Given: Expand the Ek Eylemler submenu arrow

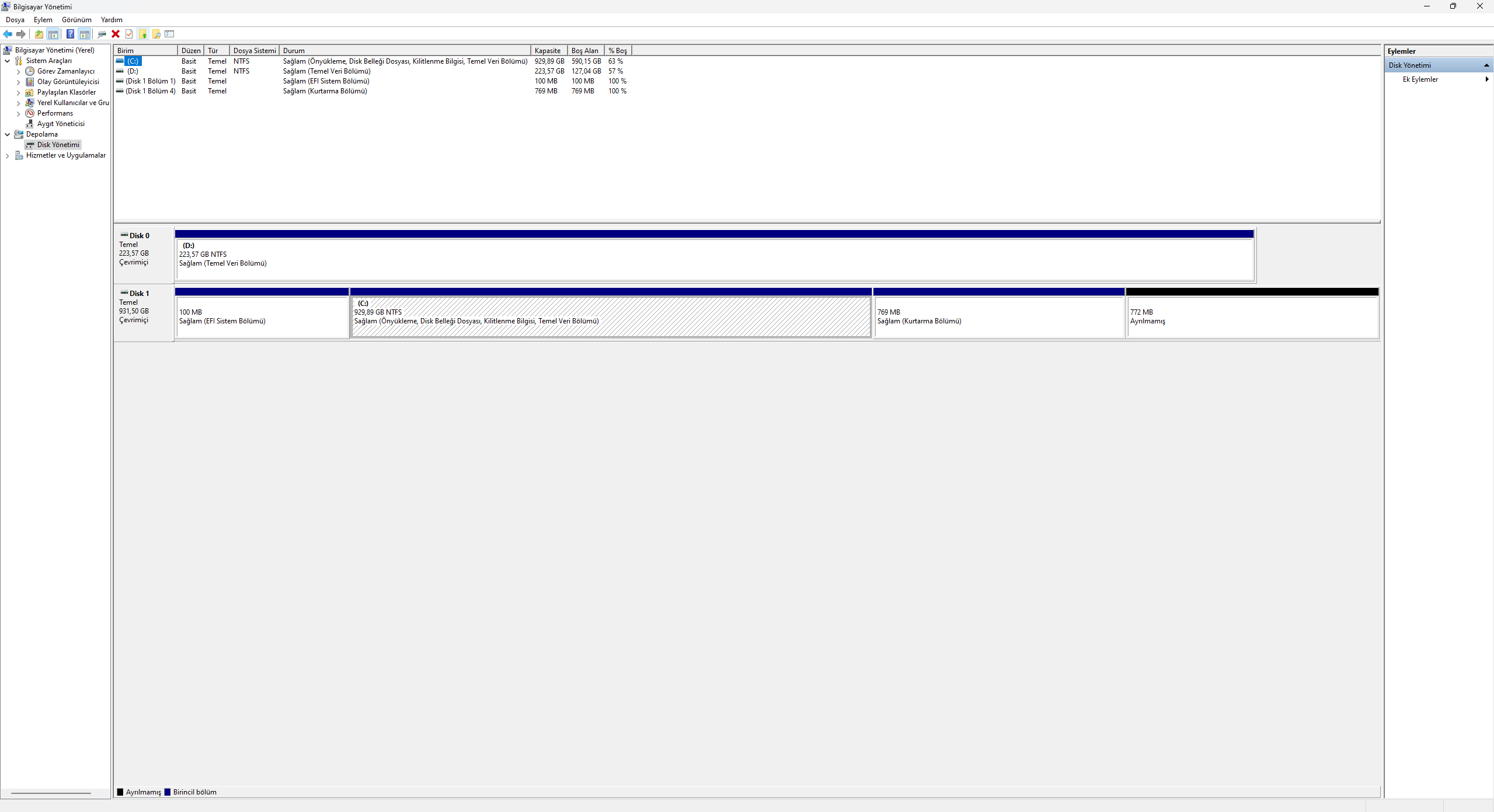Looking at the screenshot, I should point(1486,79).
